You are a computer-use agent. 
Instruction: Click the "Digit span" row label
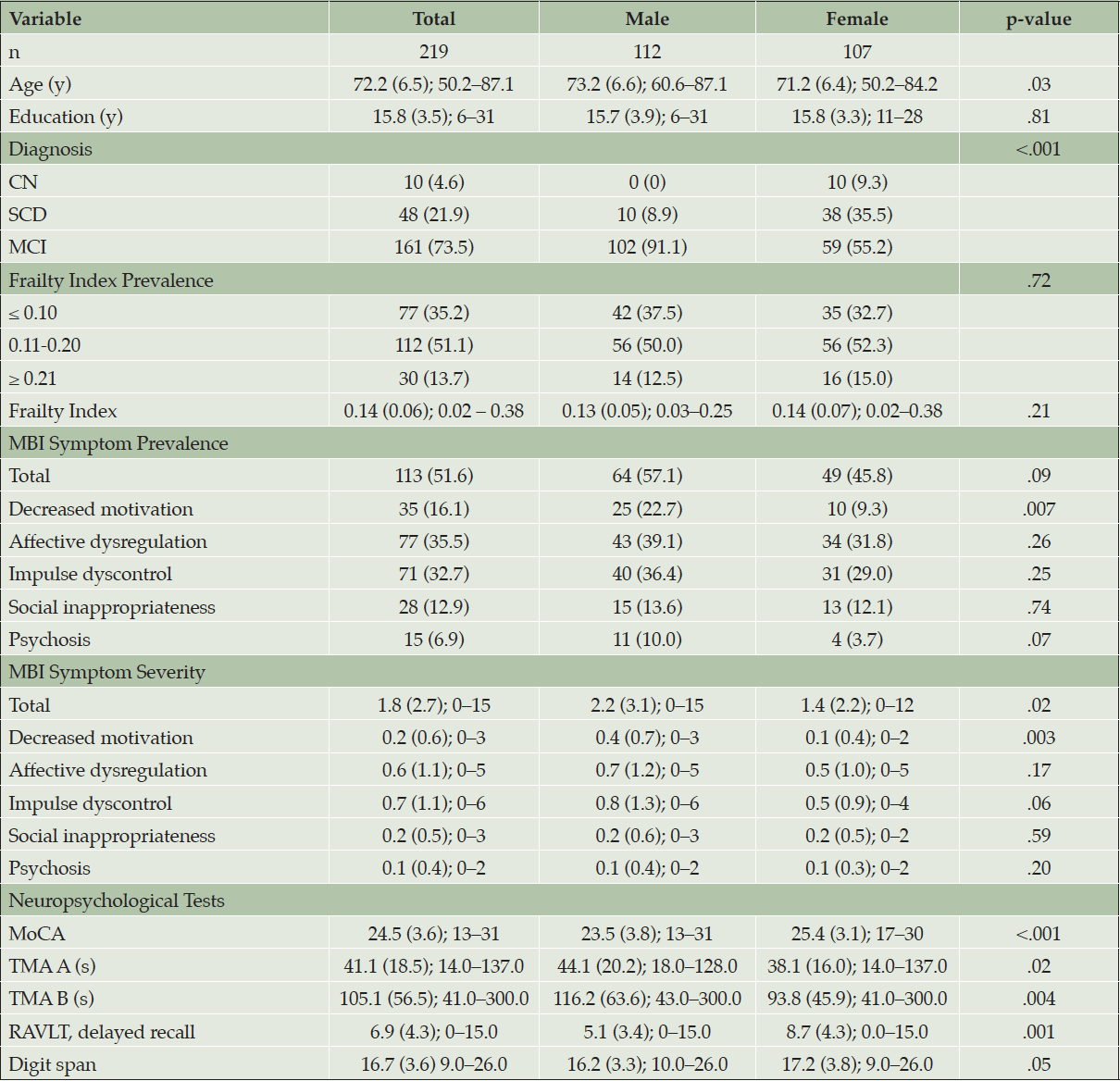point(52,1065)
